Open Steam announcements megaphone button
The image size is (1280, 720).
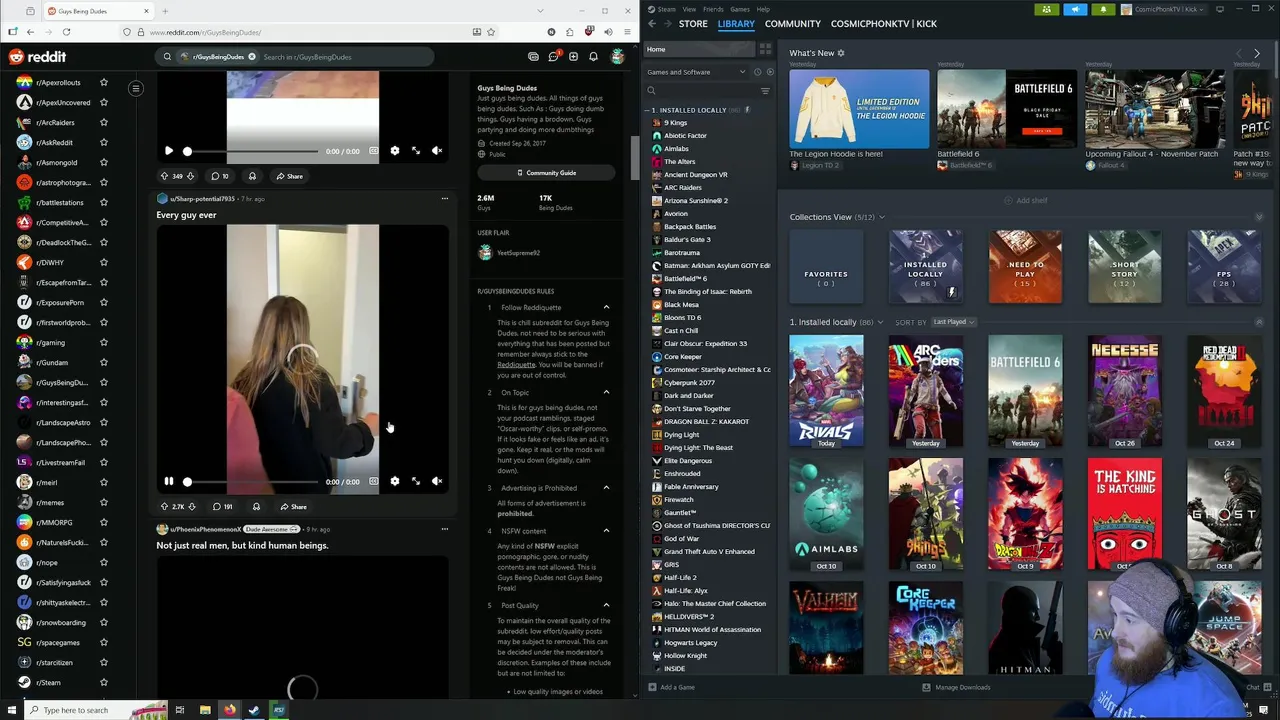pos(1075,9)
